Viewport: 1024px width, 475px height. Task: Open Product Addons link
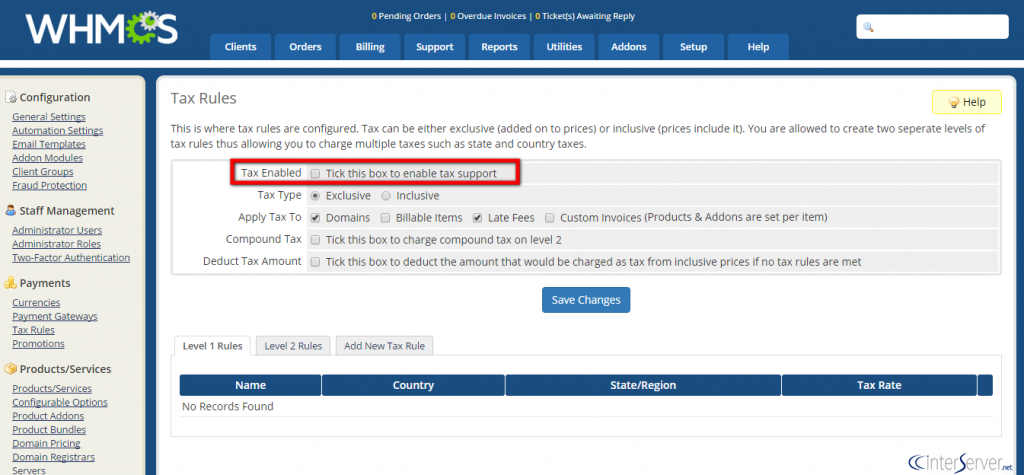click(x=48, y=417)
